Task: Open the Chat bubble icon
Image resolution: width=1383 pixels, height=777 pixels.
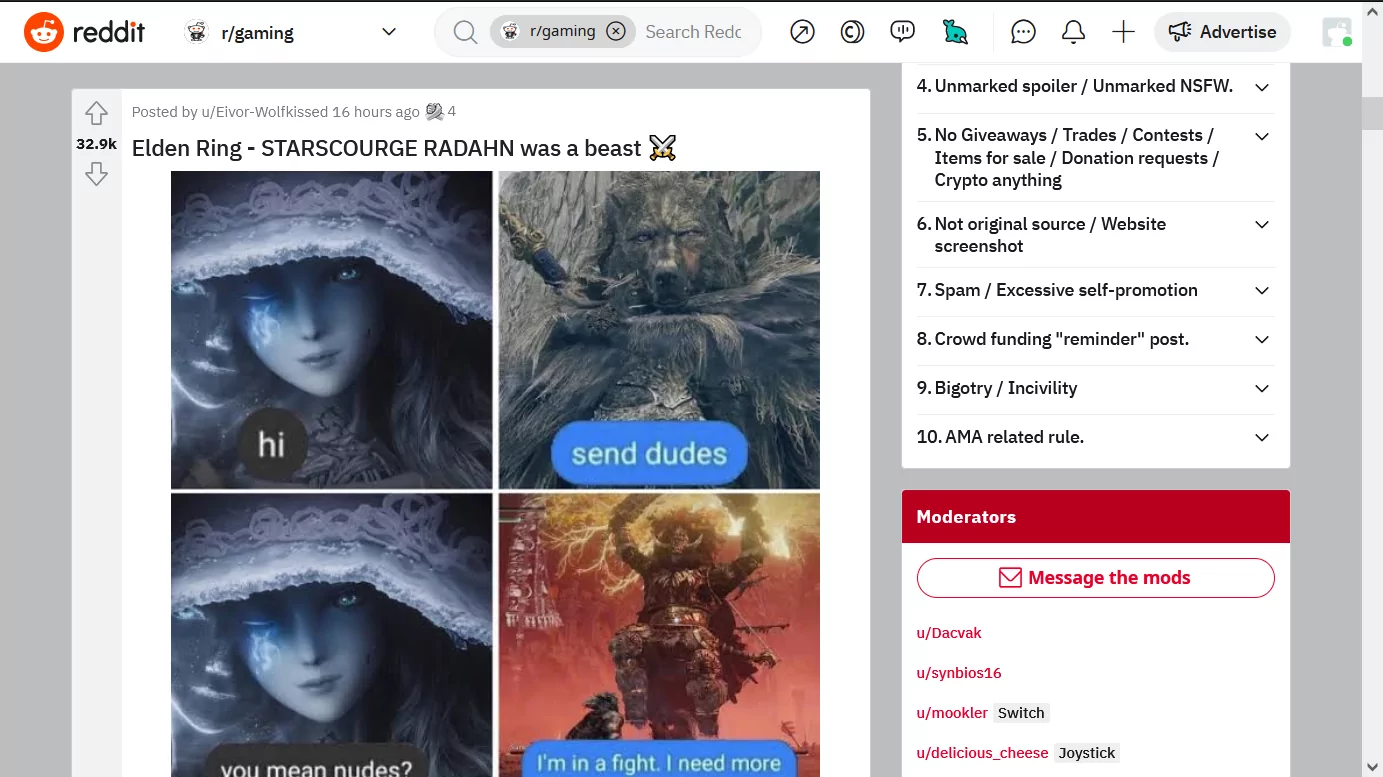Action: (1023, 32)
